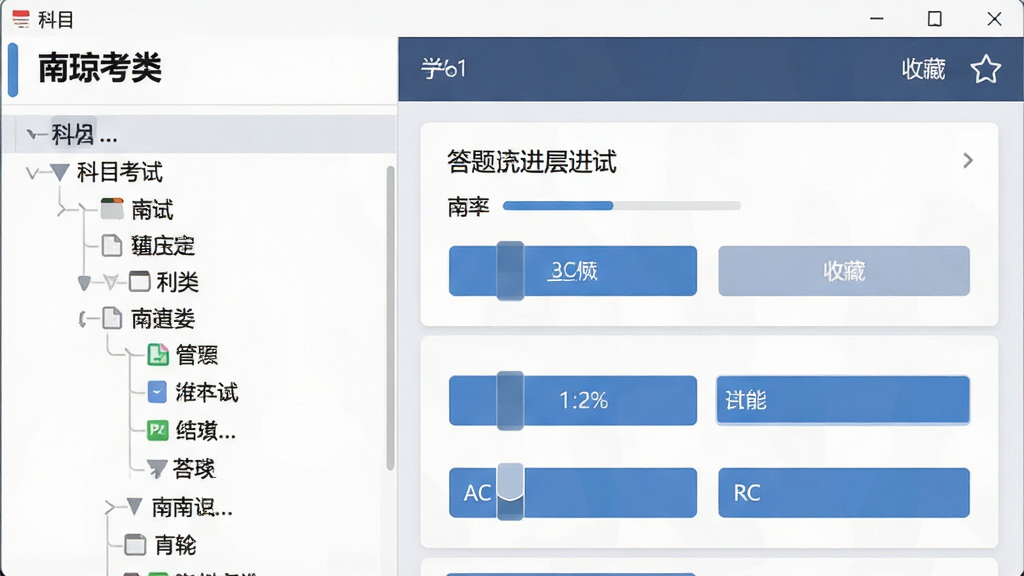Expand the 南试 node chevron
This screenshot has width=1024, height=576.
(61, 210)
